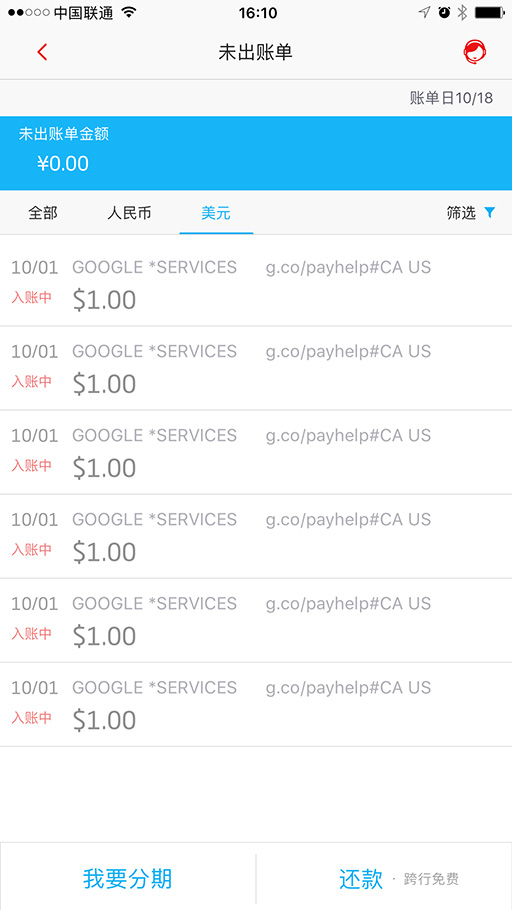512x910 pixels.
Task: Open the 筛选 filter dropdown
Action: click(x=471, y=213)
